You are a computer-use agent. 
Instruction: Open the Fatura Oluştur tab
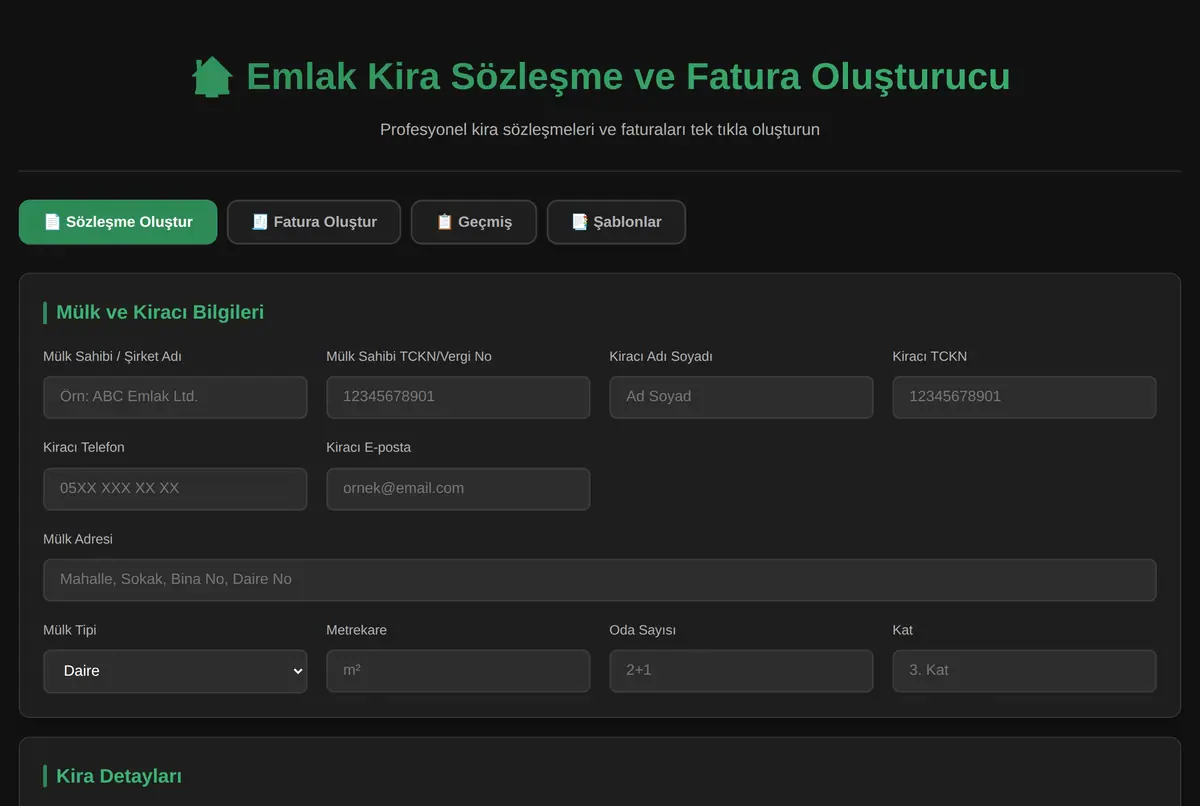(314, 222)
